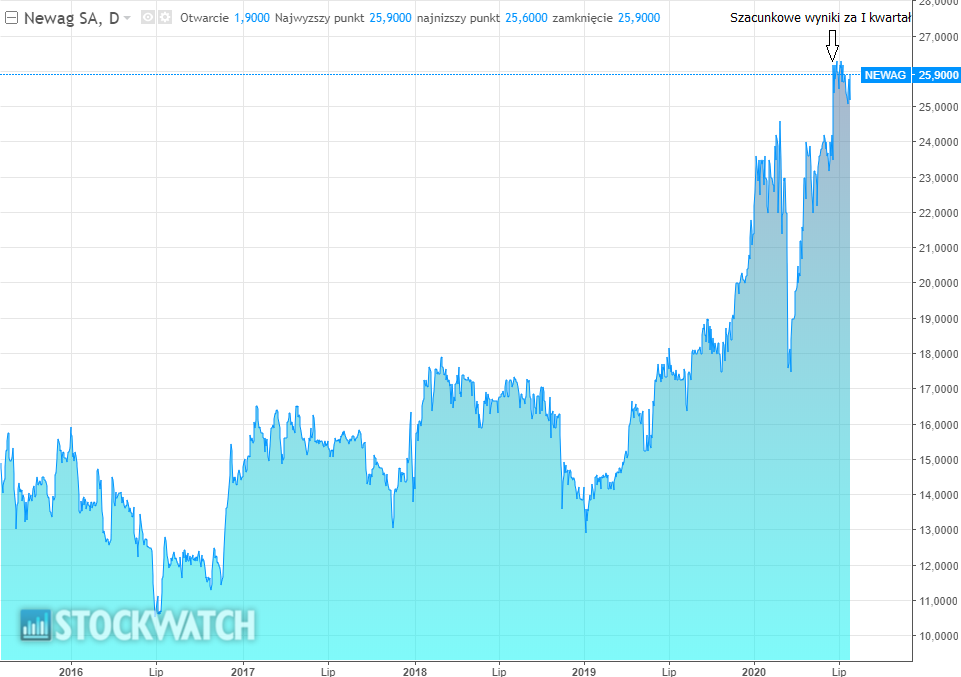Click the 12,0000 price axis label

(x=938, y=566)
